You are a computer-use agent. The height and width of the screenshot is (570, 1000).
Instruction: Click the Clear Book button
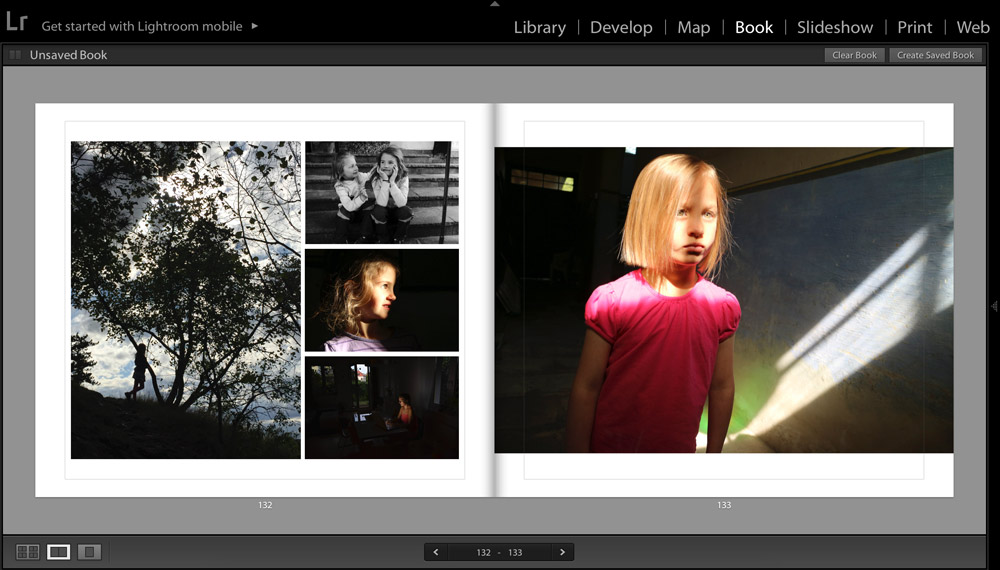click(854, 55)
